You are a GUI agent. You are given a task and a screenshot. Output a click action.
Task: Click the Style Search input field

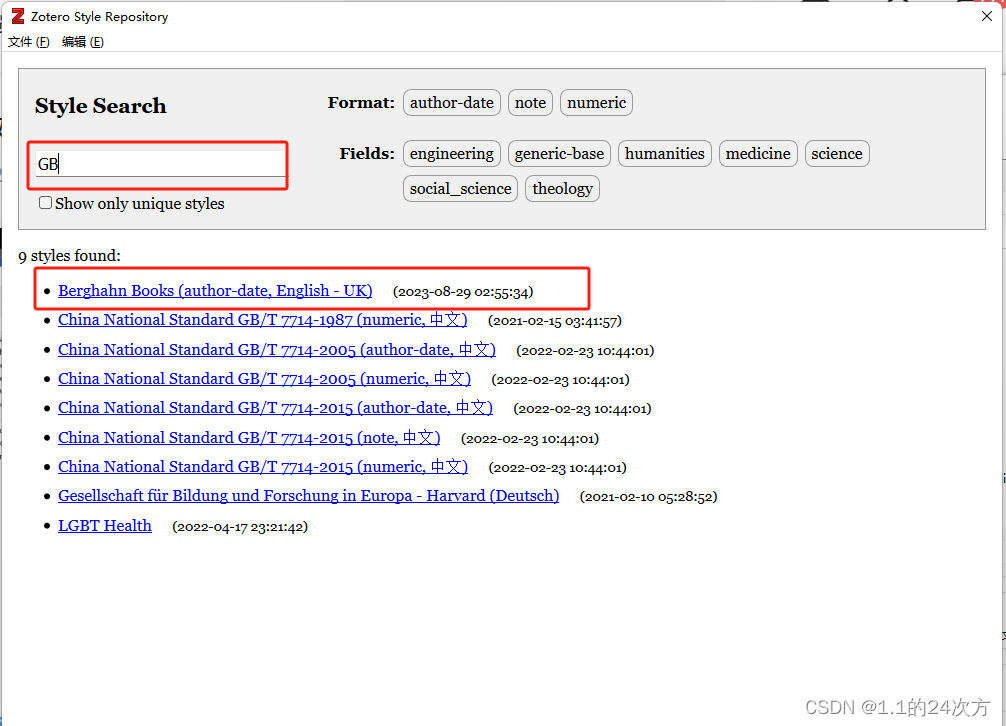pos(160,164)
